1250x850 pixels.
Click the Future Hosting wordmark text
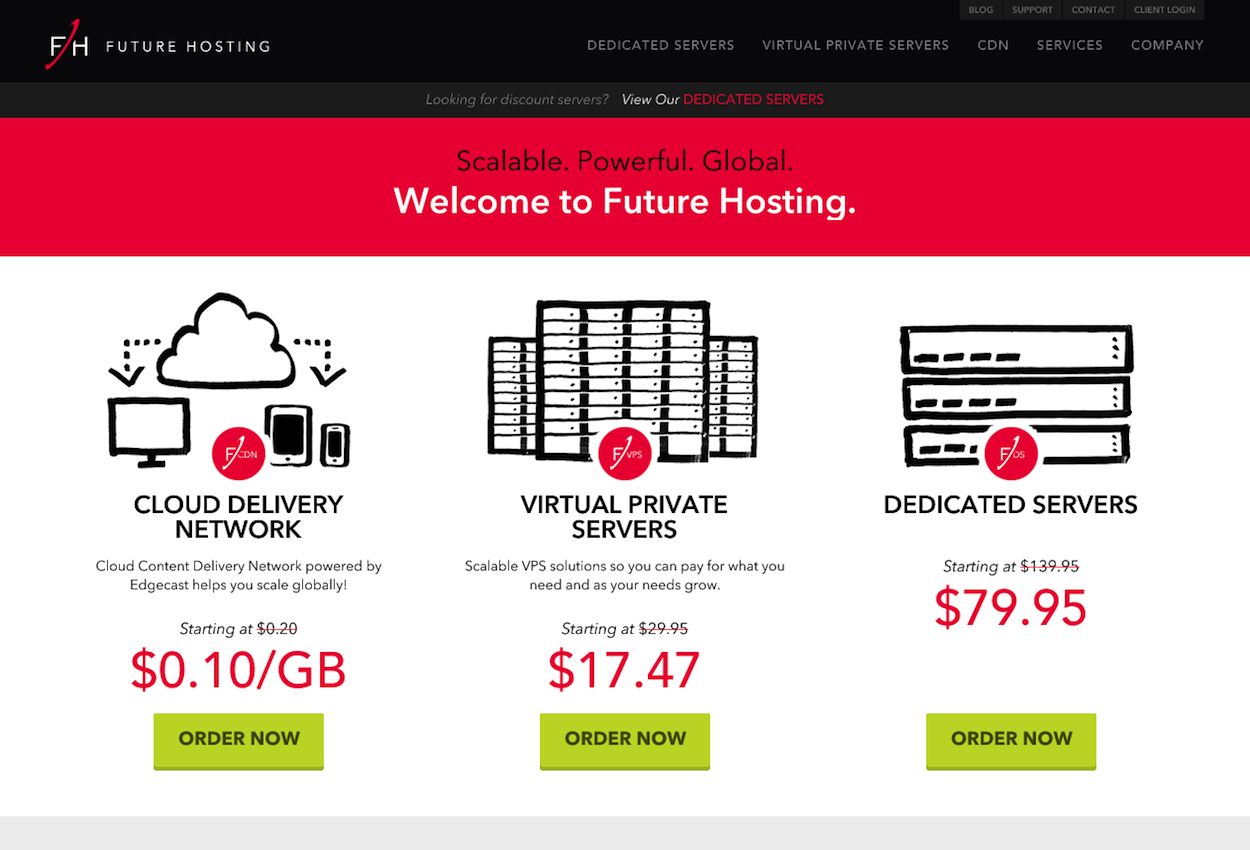pos(188,46)
